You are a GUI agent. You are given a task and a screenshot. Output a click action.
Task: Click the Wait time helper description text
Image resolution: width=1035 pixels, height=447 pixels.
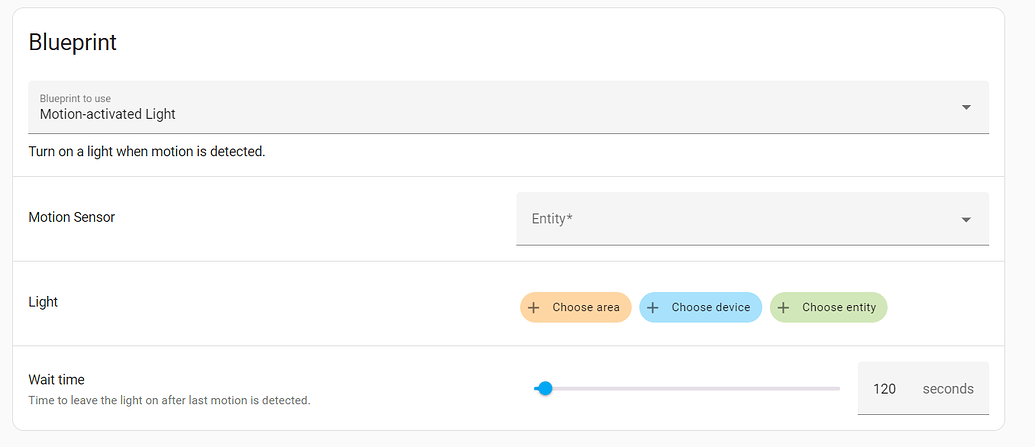tap(169, 400)
